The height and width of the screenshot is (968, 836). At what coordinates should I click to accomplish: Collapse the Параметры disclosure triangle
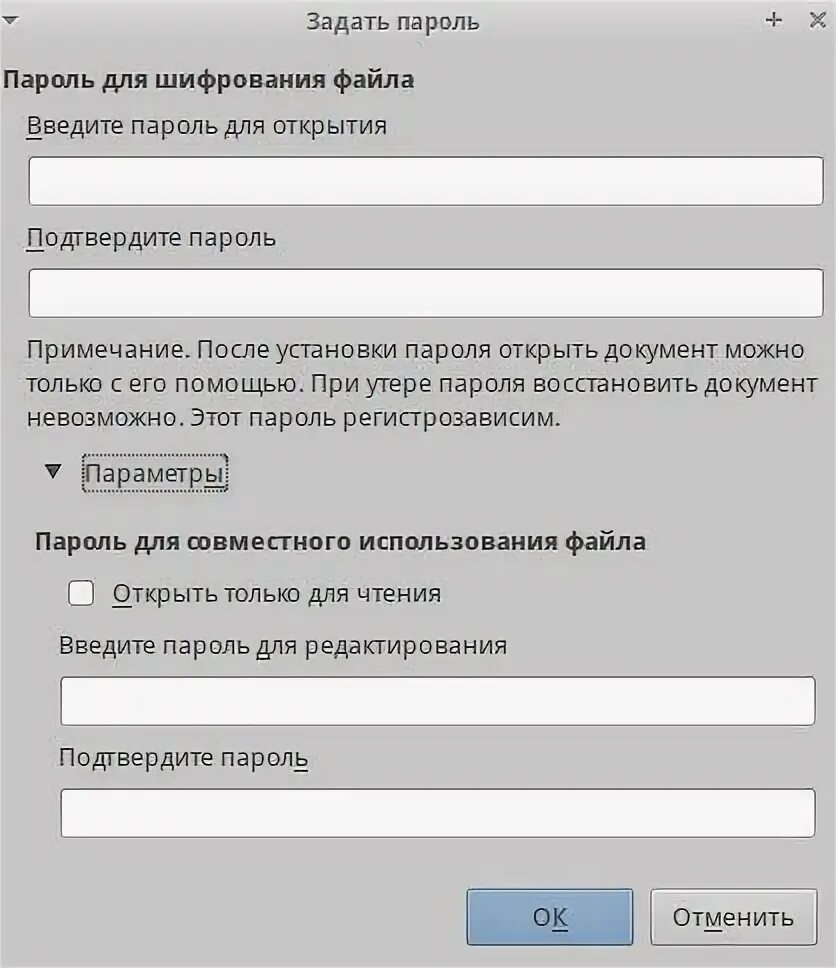point(53,472)
